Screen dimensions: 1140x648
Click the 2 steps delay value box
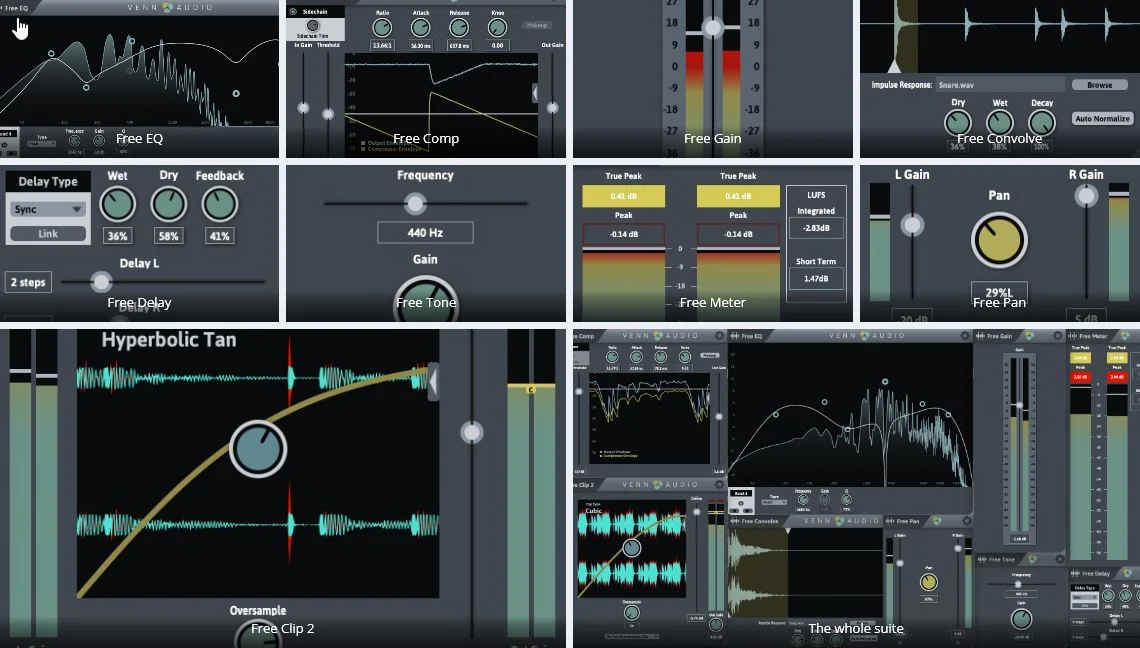(x=28, y=282)
